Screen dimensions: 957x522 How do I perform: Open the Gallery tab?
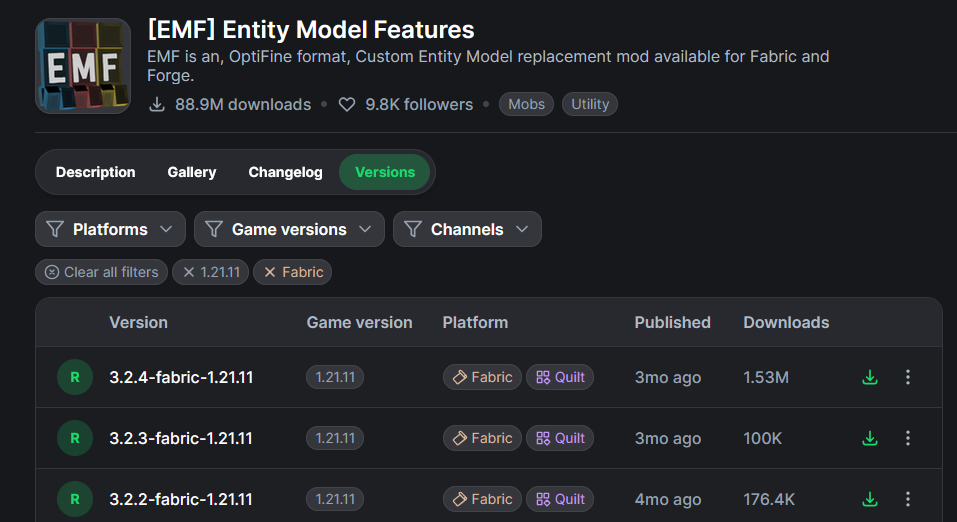coord(192,172)
